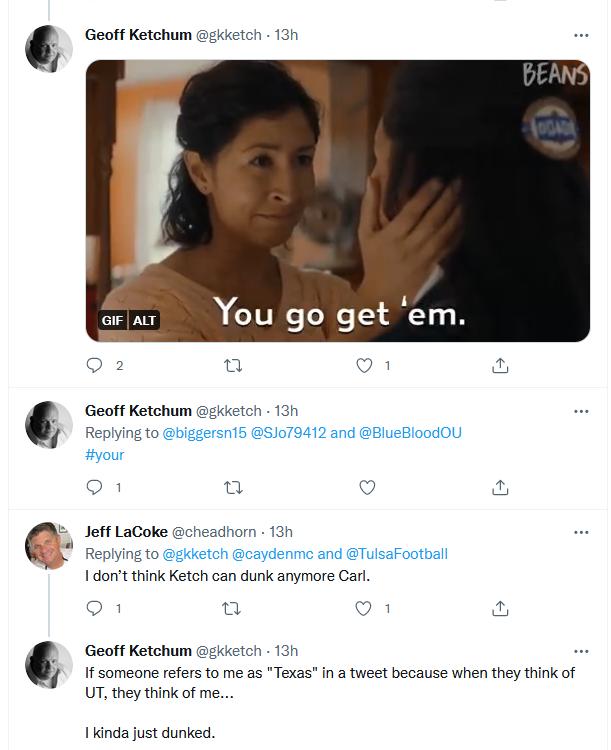Screen dimensions: 611x750
Task: Reply to the #your tweet
Action: [x=95, y=487]
